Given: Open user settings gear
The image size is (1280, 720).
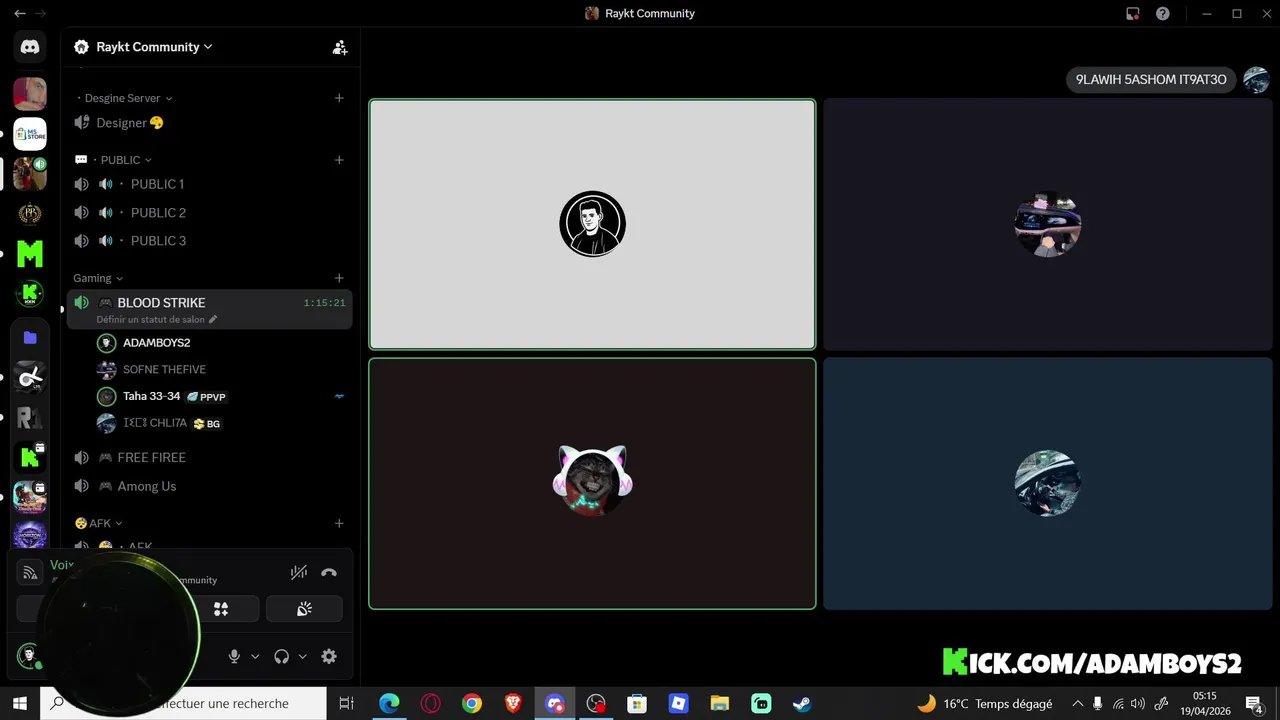Looking at the screenshot, I should tap(329, 657).
